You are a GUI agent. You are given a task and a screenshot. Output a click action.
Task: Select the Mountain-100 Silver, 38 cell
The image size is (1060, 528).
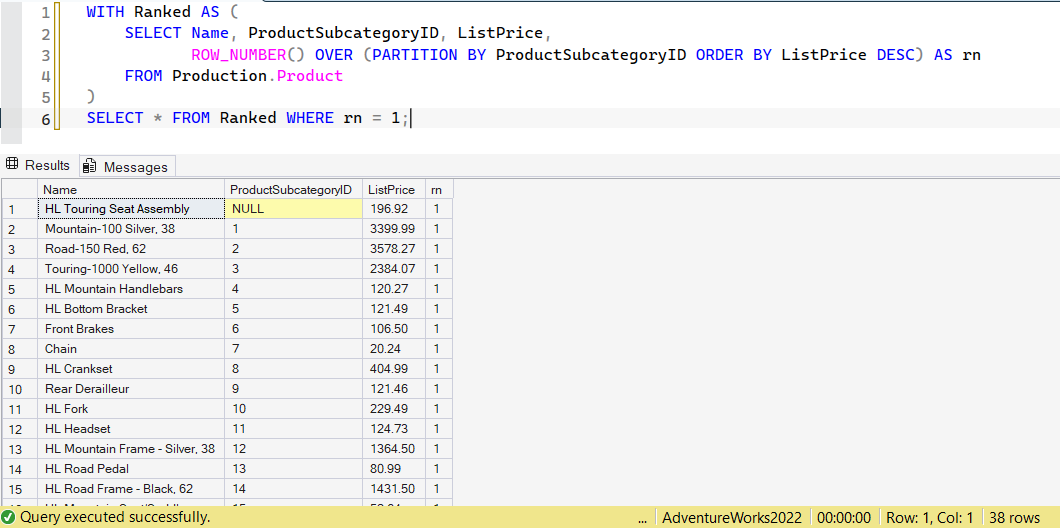[x=131, y=229]
